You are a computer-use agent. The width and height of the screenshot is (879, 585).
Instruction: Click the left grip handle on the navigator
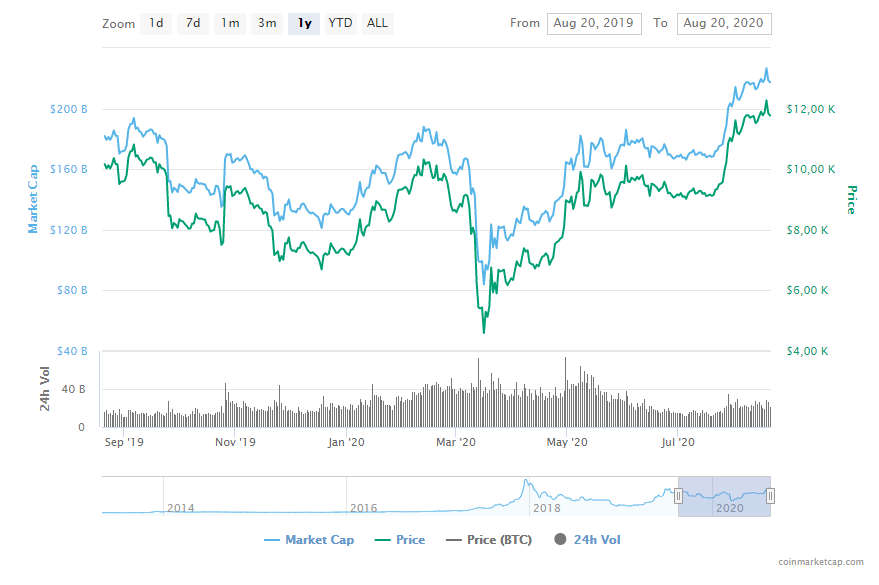pyautogui.click(x=680, y=494)
